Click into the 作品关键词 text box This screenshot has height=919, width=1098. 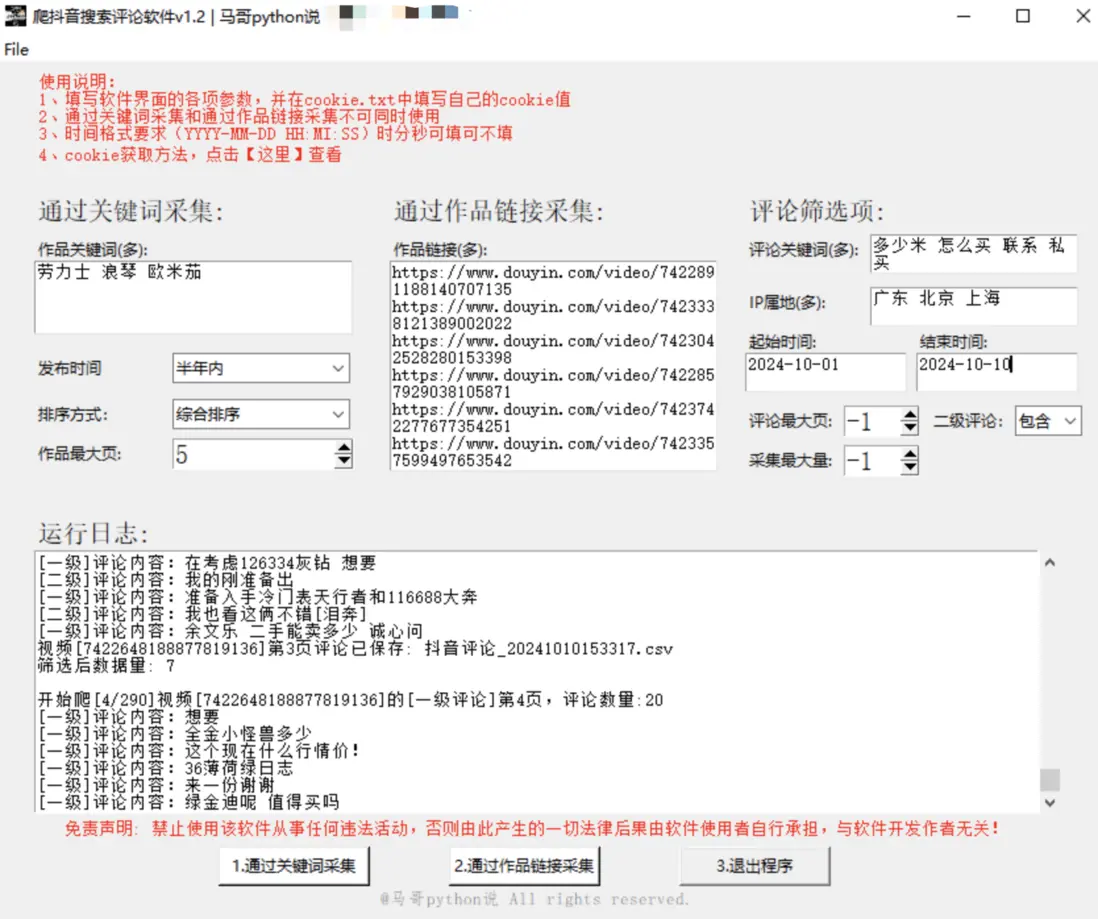[193, 297]
